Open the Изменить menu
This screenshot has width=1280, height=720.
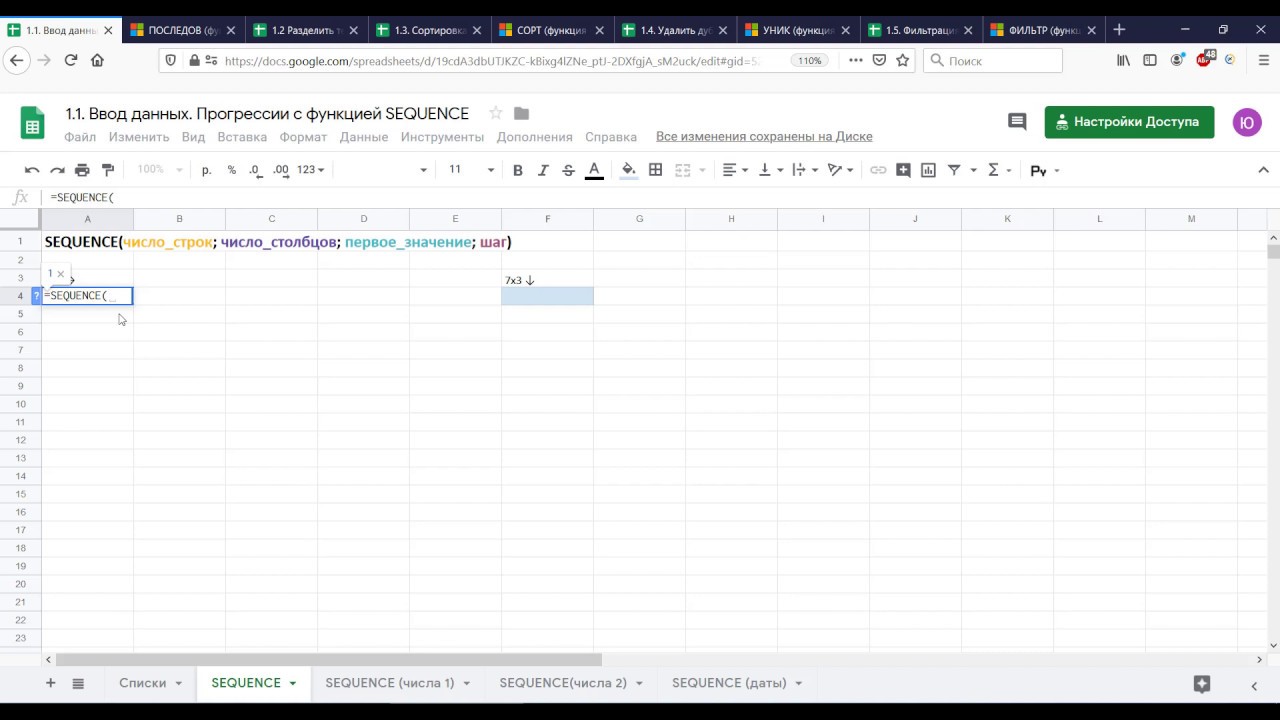(139, 137)
